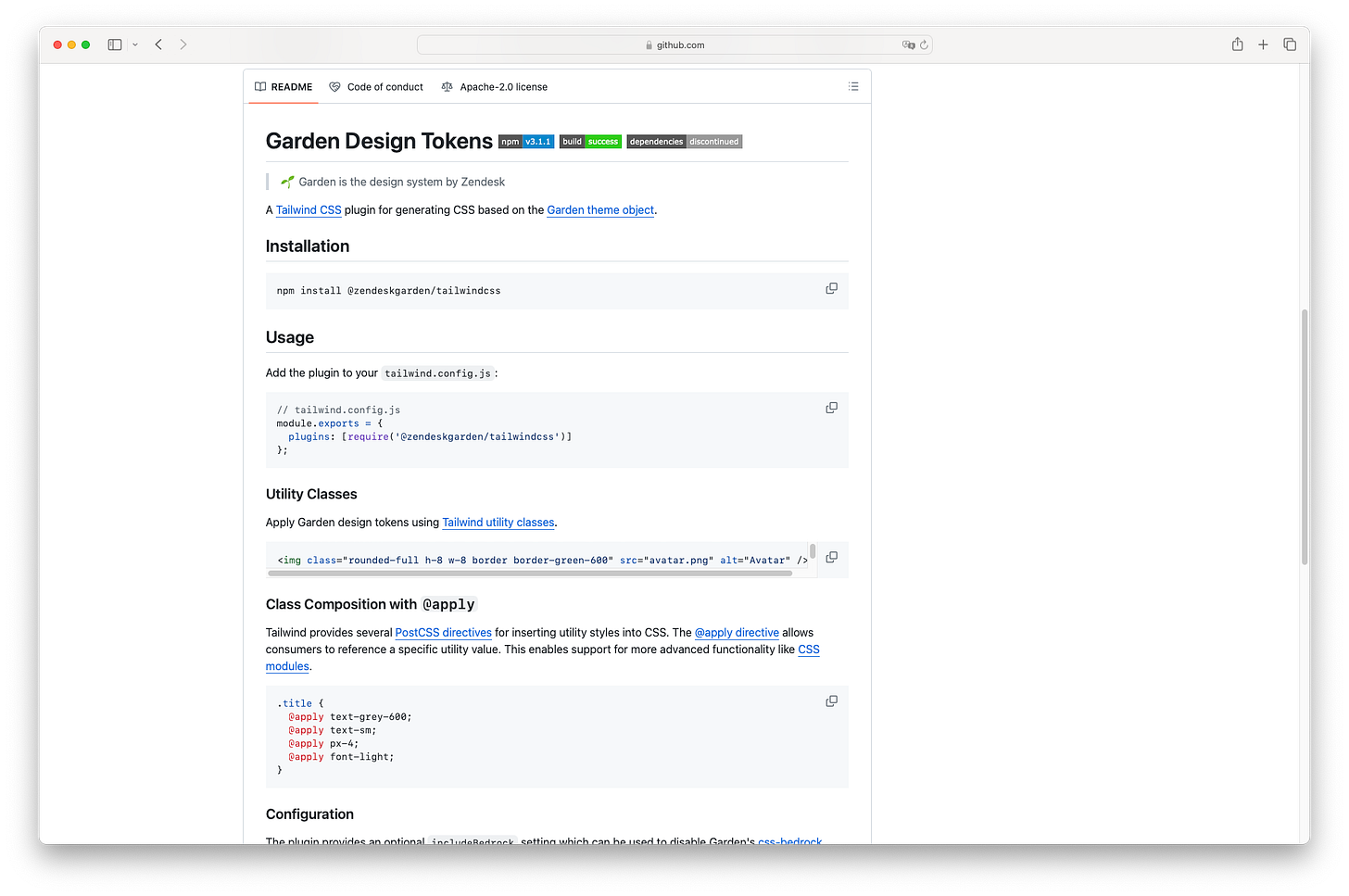Click the page vertical scrollbar thumb
The height and width of the screenshot is (896, 1349).
tap(1305, 436)
